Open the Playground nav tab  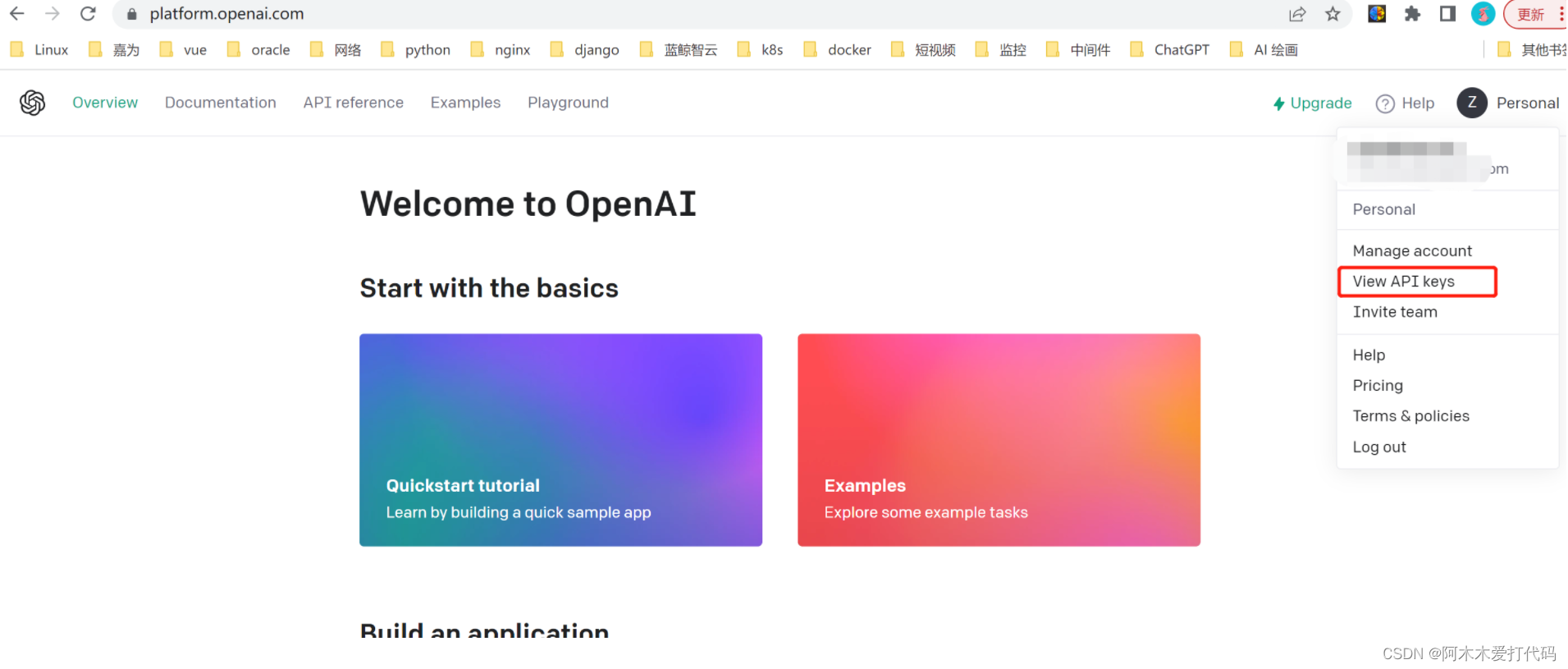568,103
